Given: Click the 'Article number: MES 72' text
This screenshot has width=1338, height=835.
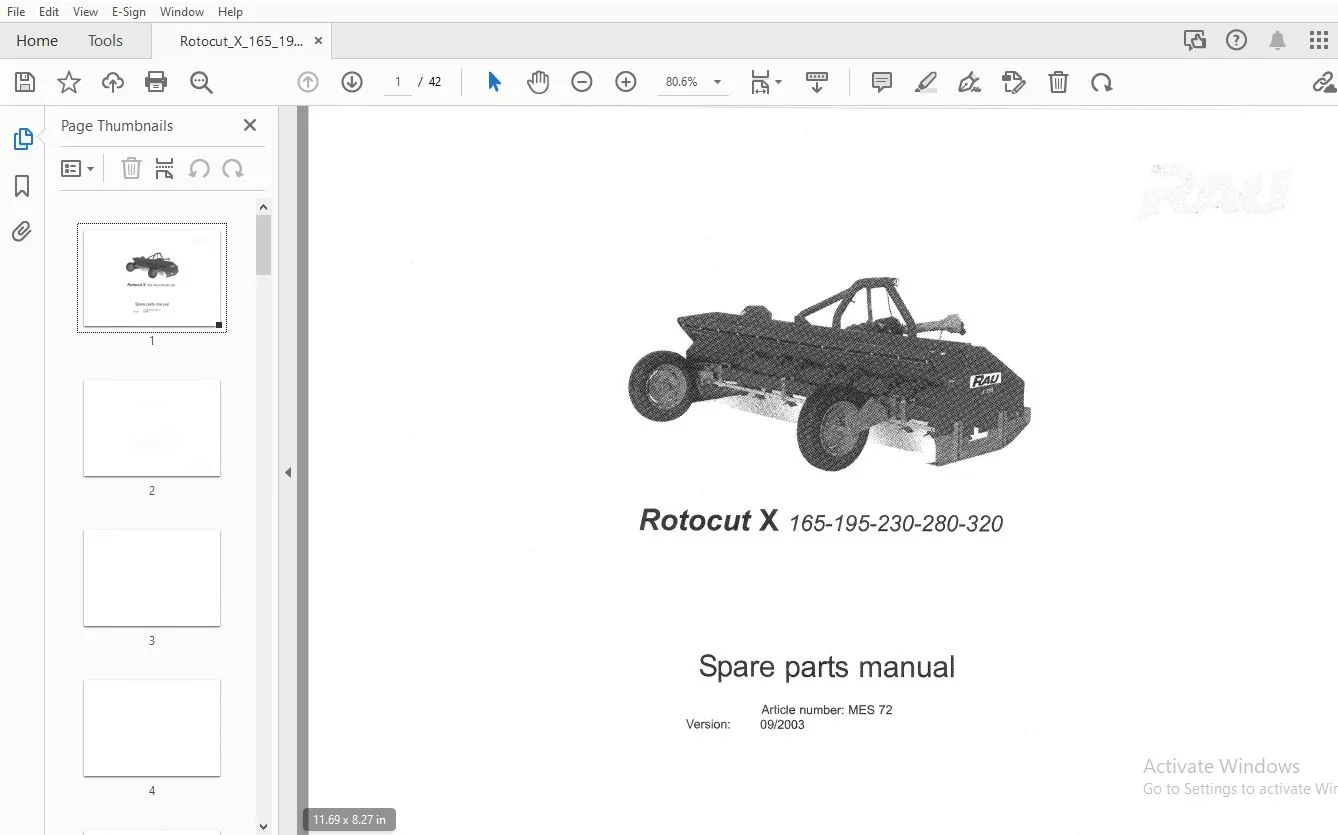Looking at the screenshot, I should tap(826, 710).
